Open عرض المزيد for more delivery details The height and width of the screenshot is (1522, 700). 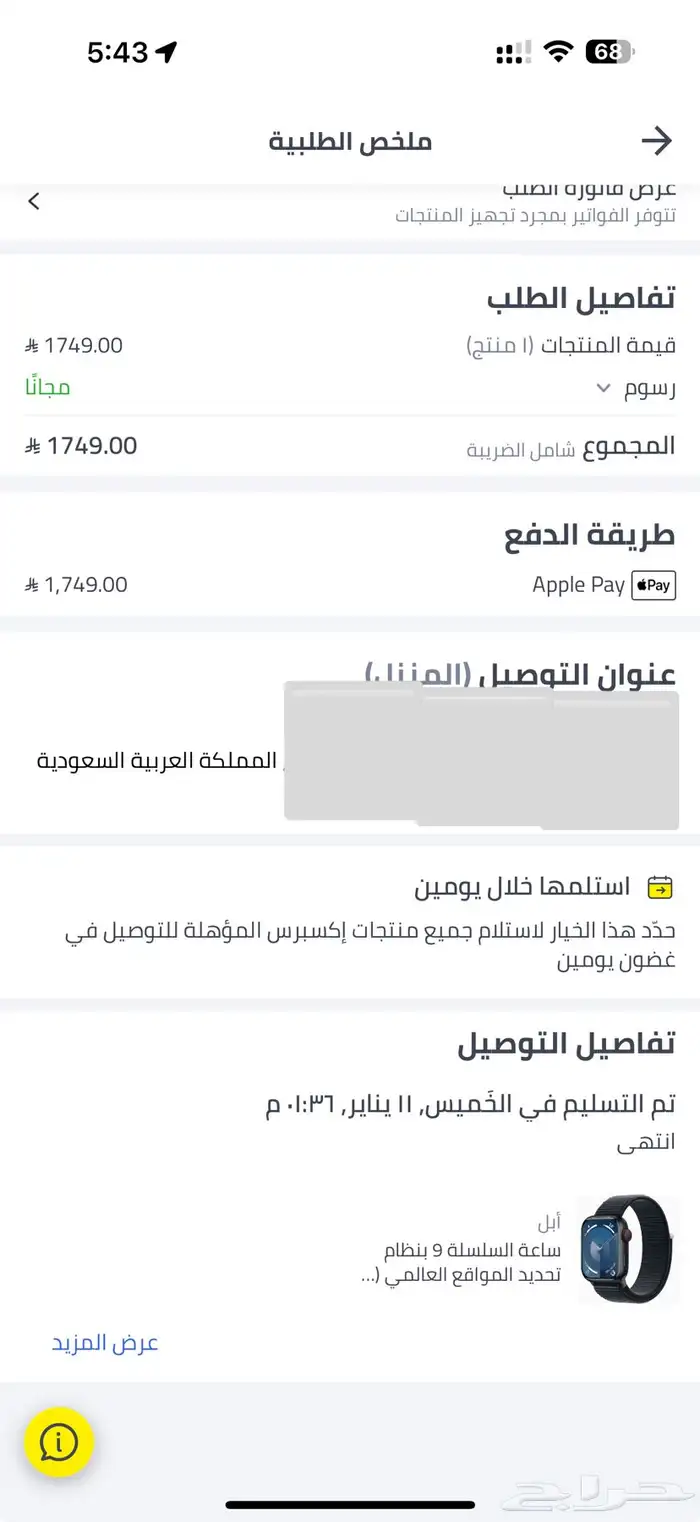coord(103,1343)
